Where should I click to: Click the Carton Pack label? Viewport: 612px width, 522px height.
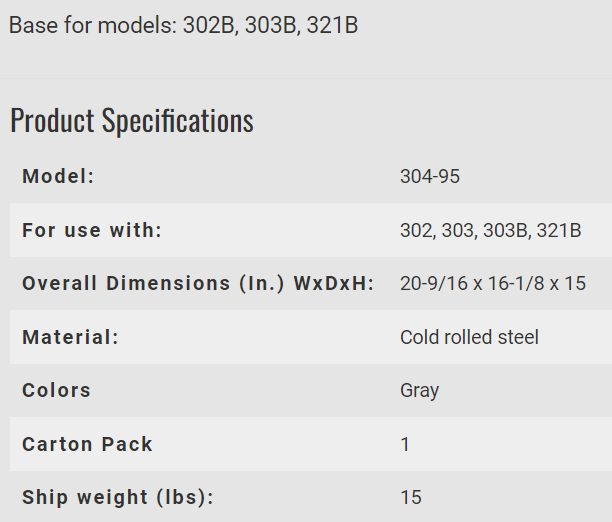(87, 444)
